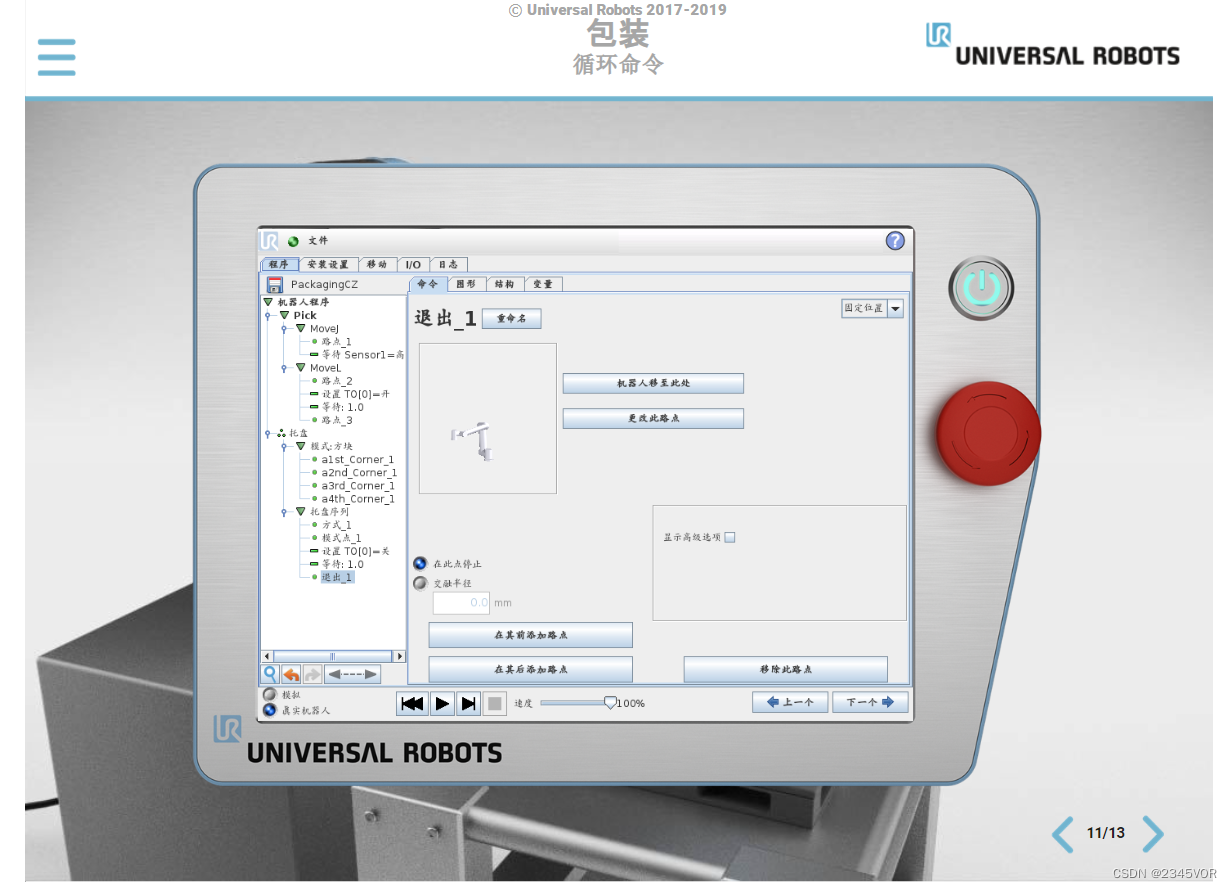Click the green power button on pendant
1232x888 pixels.
[980, 288]
